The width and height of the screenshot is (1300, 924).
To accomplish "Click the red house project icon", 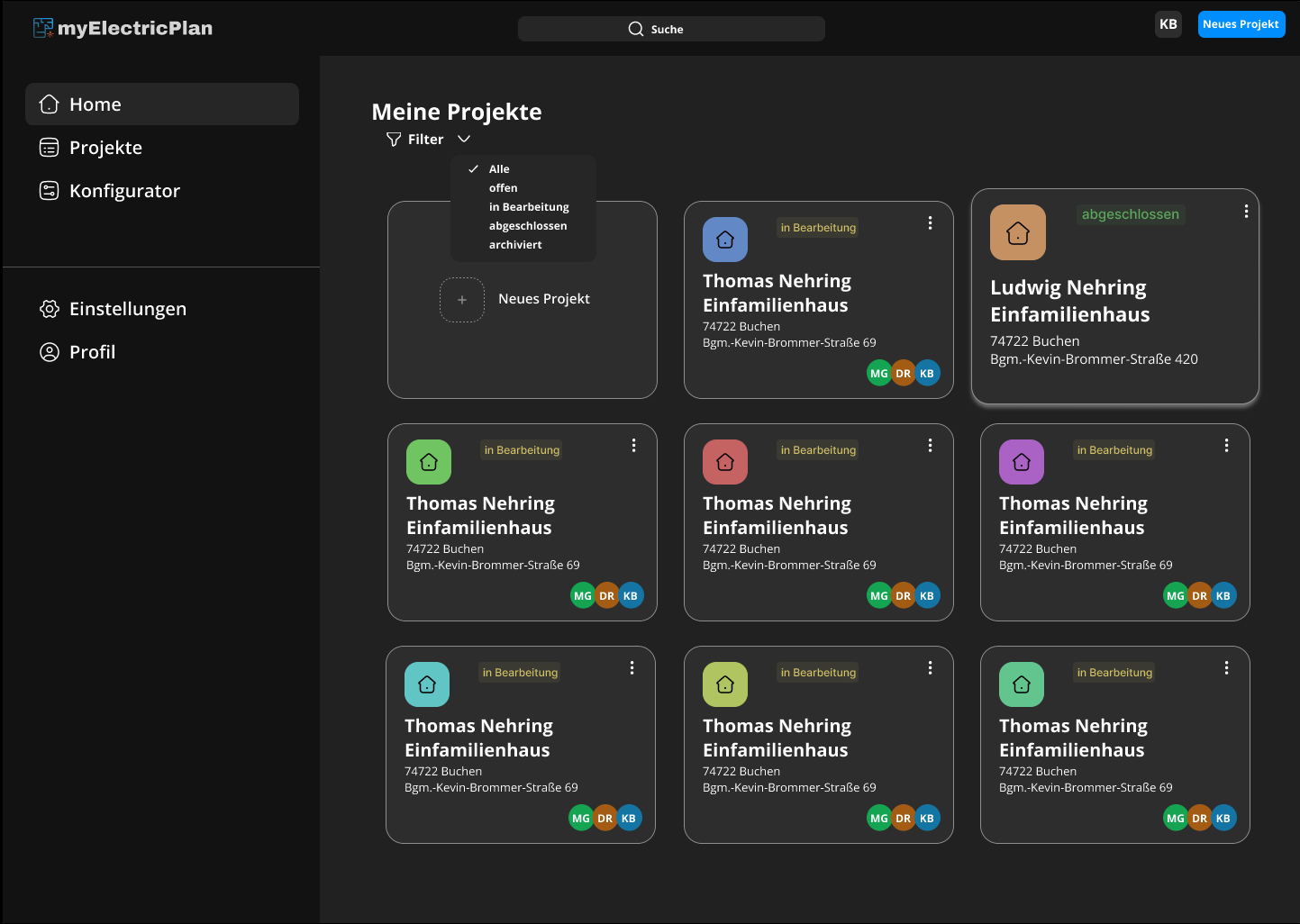I will pyautogui.click(x=725, y=462).
